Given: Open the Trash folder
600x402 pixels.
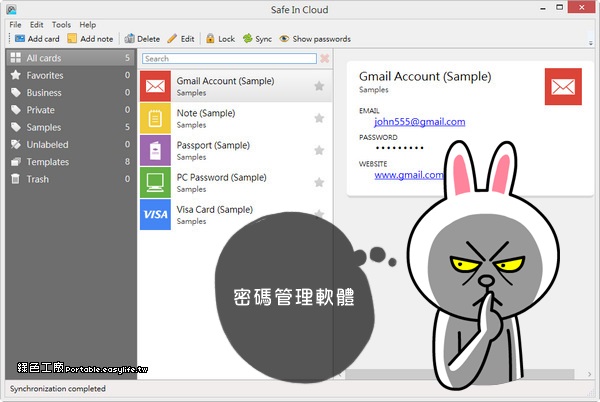Looking at the screenshot, I should 71,179.
